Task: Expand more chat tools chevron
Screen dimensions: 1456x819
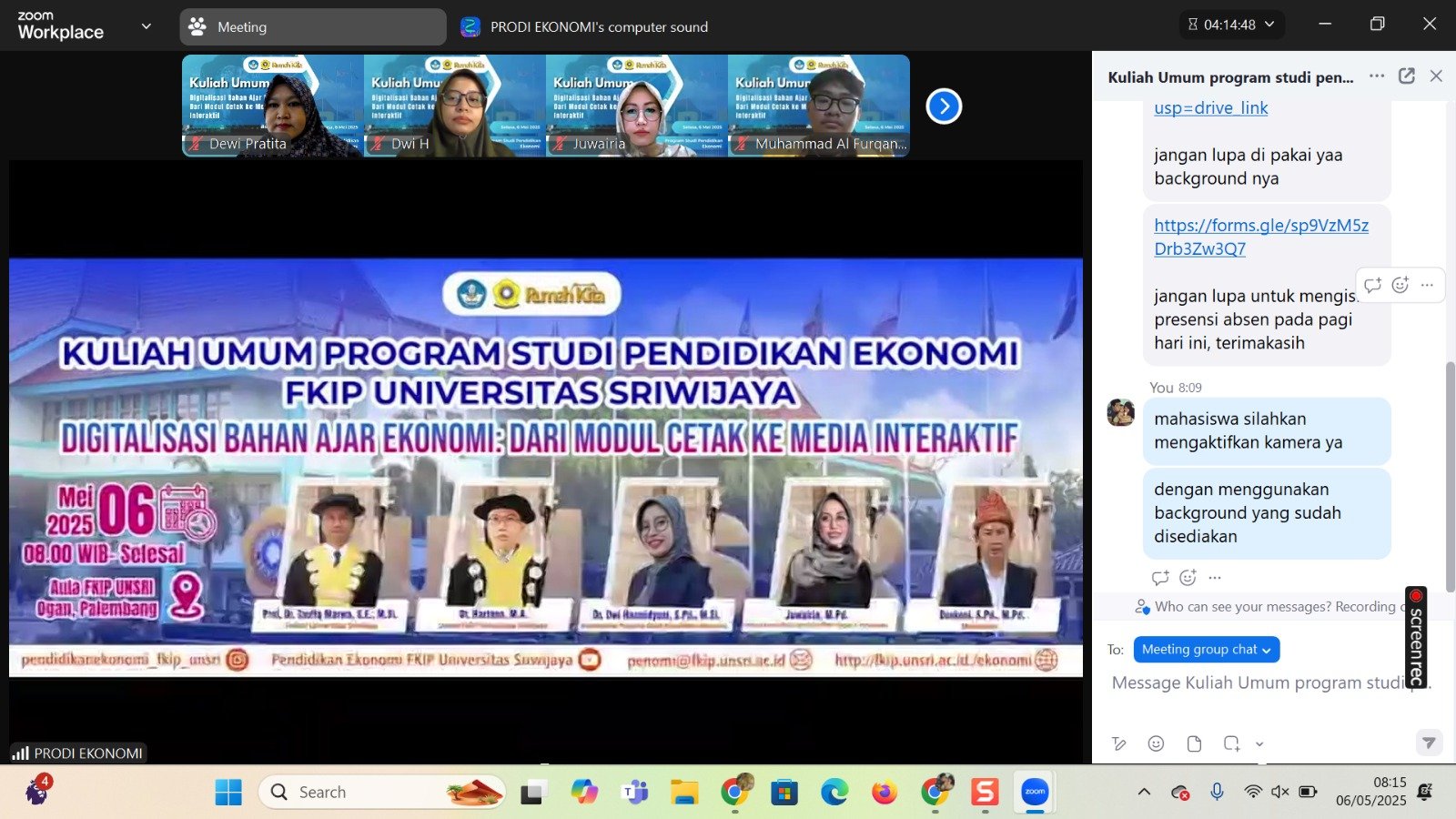Action: [x=1259, y=744]
